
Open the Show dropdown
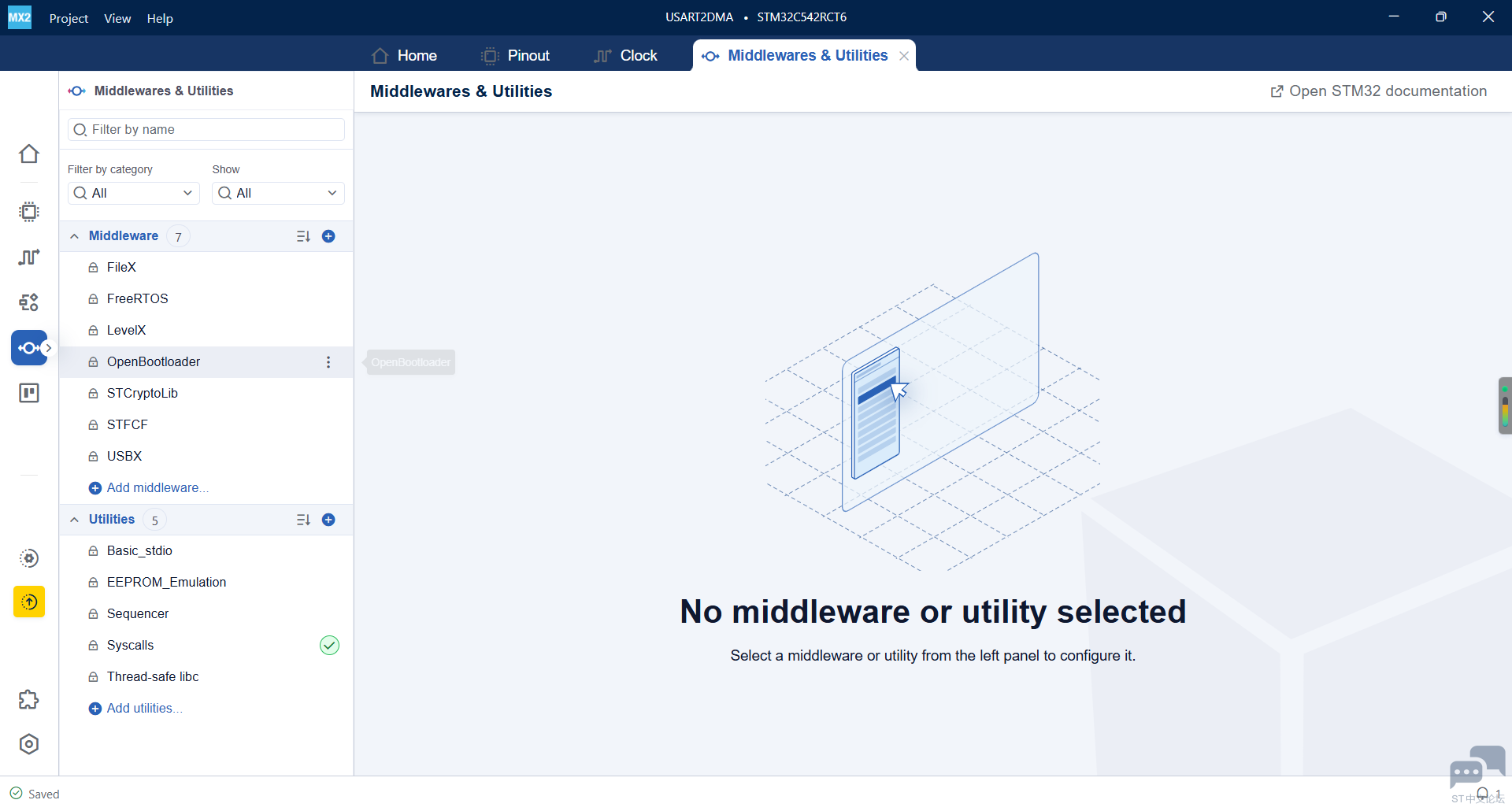click(278, 193)
